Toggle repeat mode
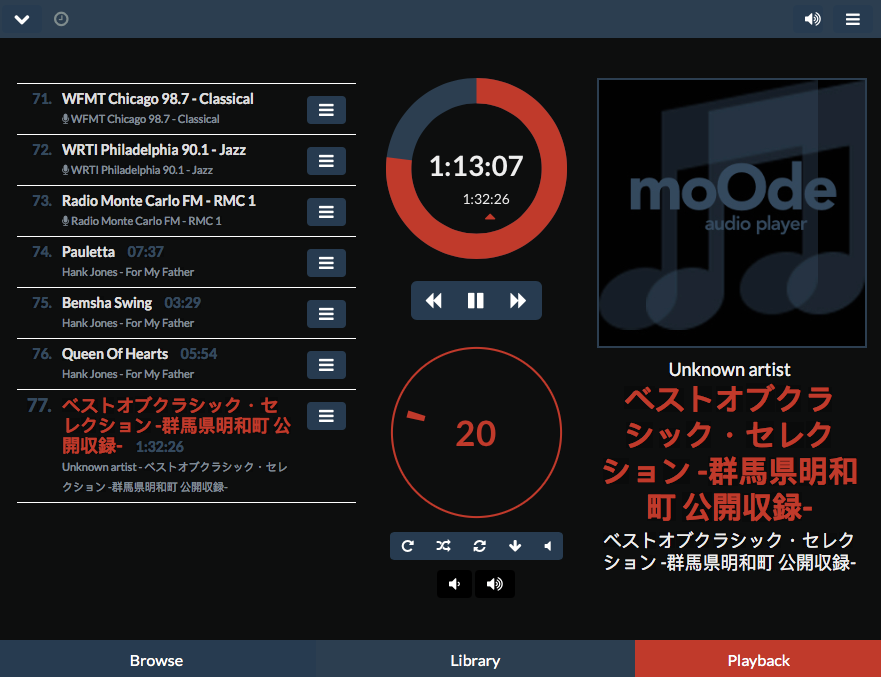 point(408,546)
